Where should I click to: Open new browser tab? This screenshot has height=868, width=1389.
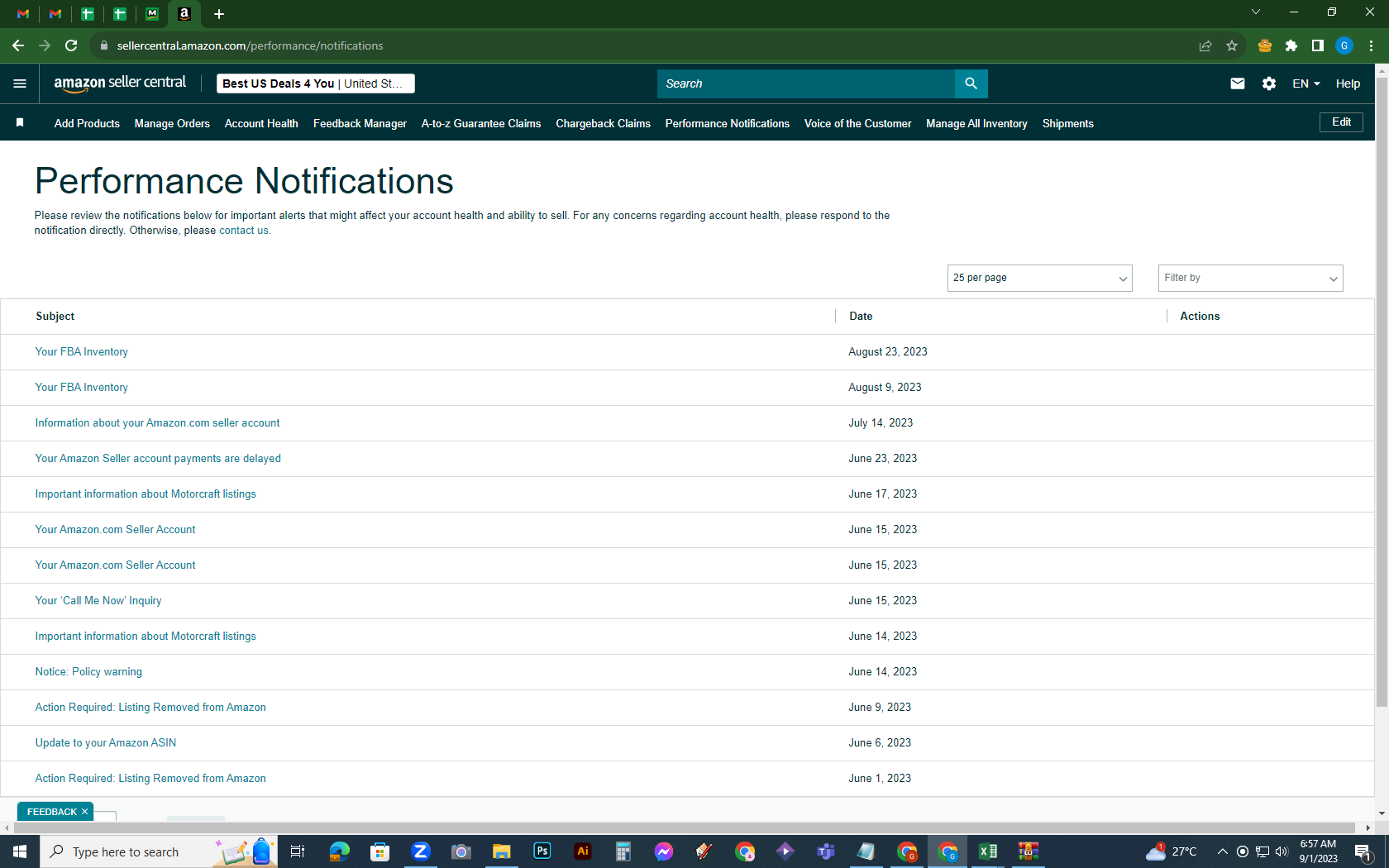coord(219,14)
